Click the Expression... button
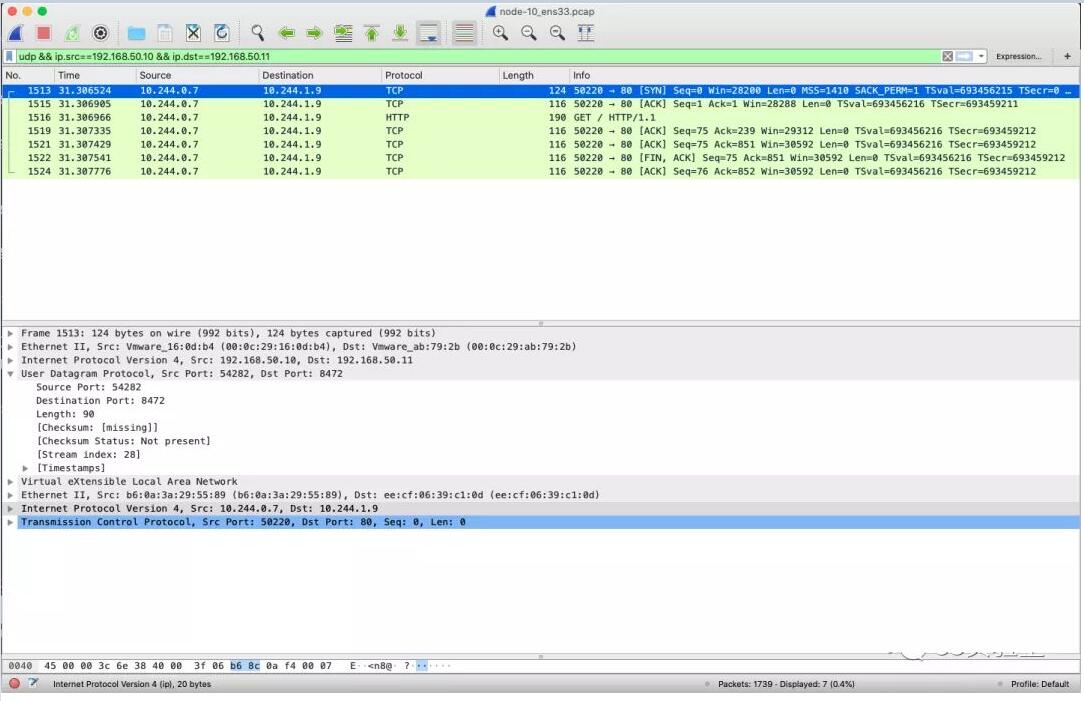This screenshot has width=1084, height=701. [1018, 56]
